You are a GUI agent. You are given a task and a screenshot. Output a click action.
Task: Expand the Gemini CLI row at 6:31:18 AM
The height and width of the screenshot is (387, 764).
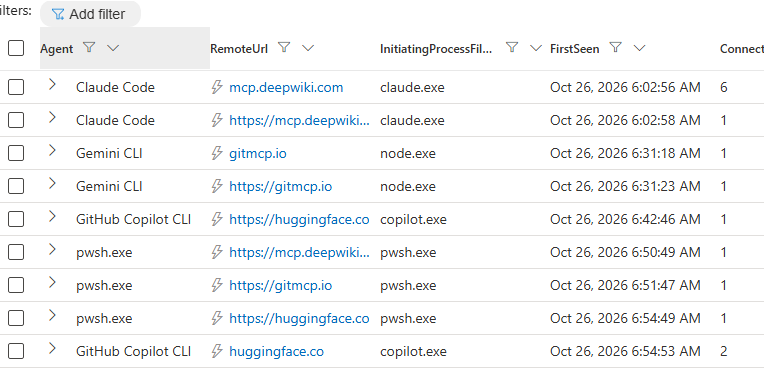click(x=53, y=151)
